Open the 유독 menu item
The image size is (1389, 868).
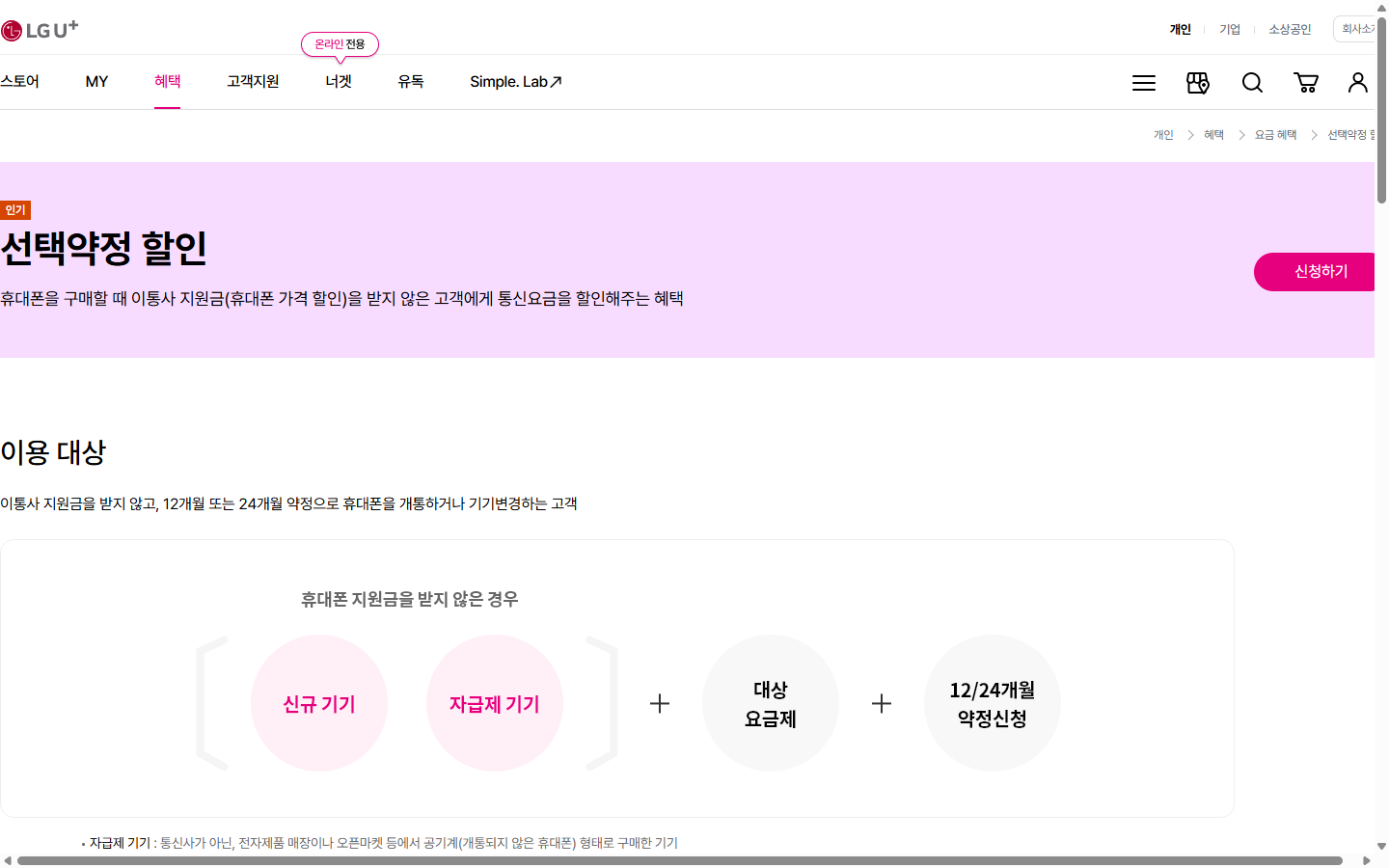click(x=411, y=82)
